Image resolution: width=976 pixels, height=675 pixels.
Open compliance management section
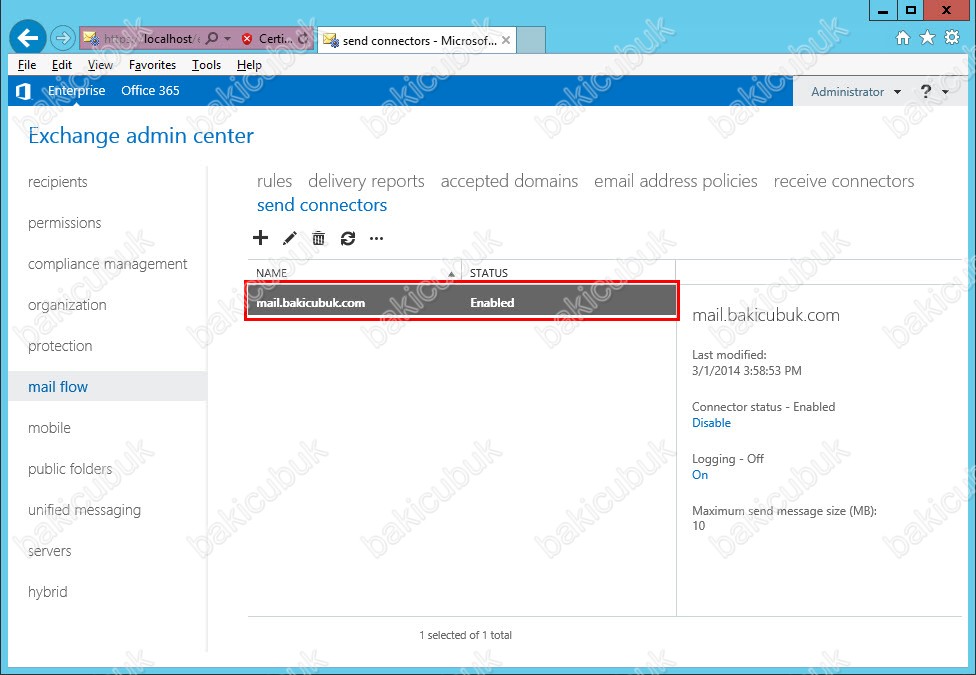[x=107, y=264]
